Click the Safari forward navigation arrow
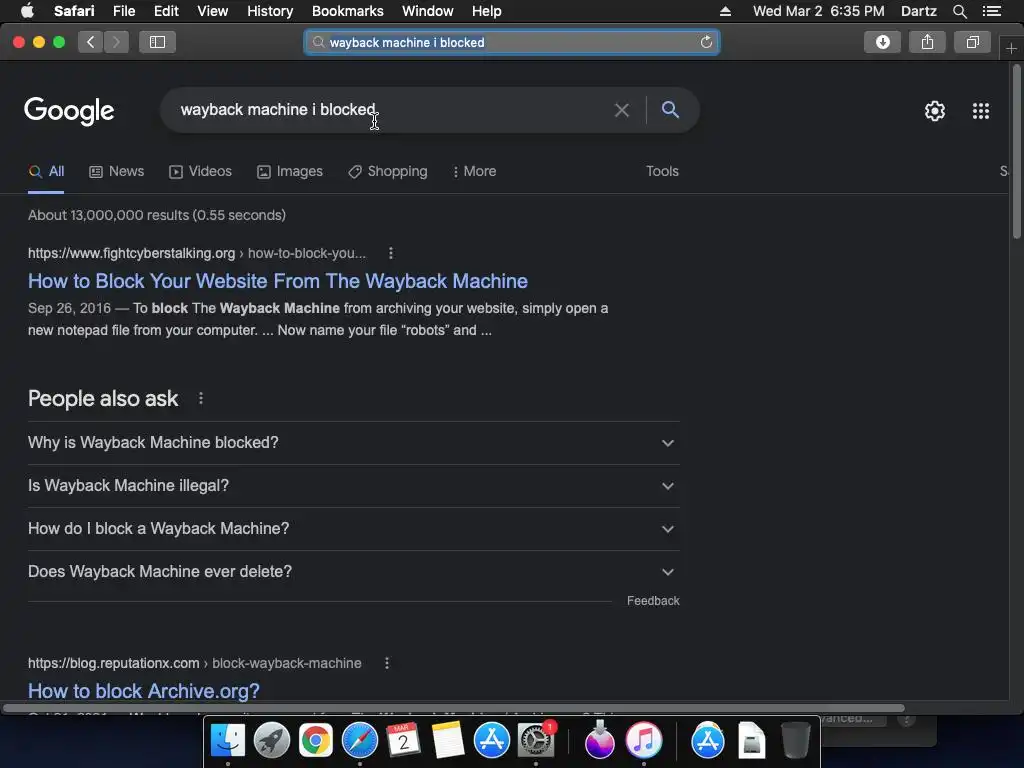This screenshot has height=768, width=1024. click(x=116, y=42)
